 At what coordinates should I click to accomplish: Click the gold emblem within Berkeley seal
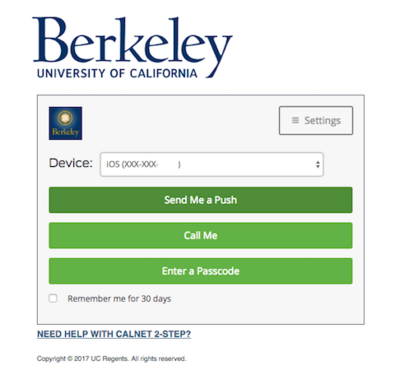tap(65, 117)
